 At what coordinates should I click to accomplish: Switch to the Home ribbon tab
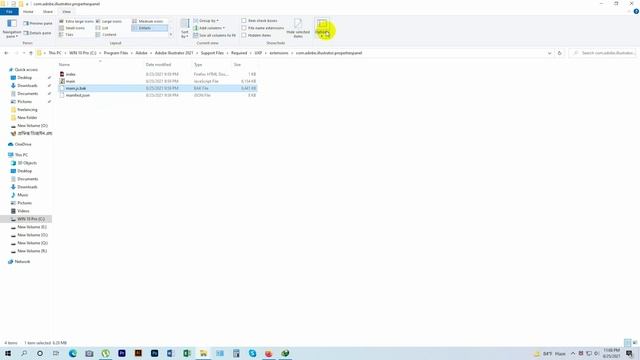click(28, 12)
